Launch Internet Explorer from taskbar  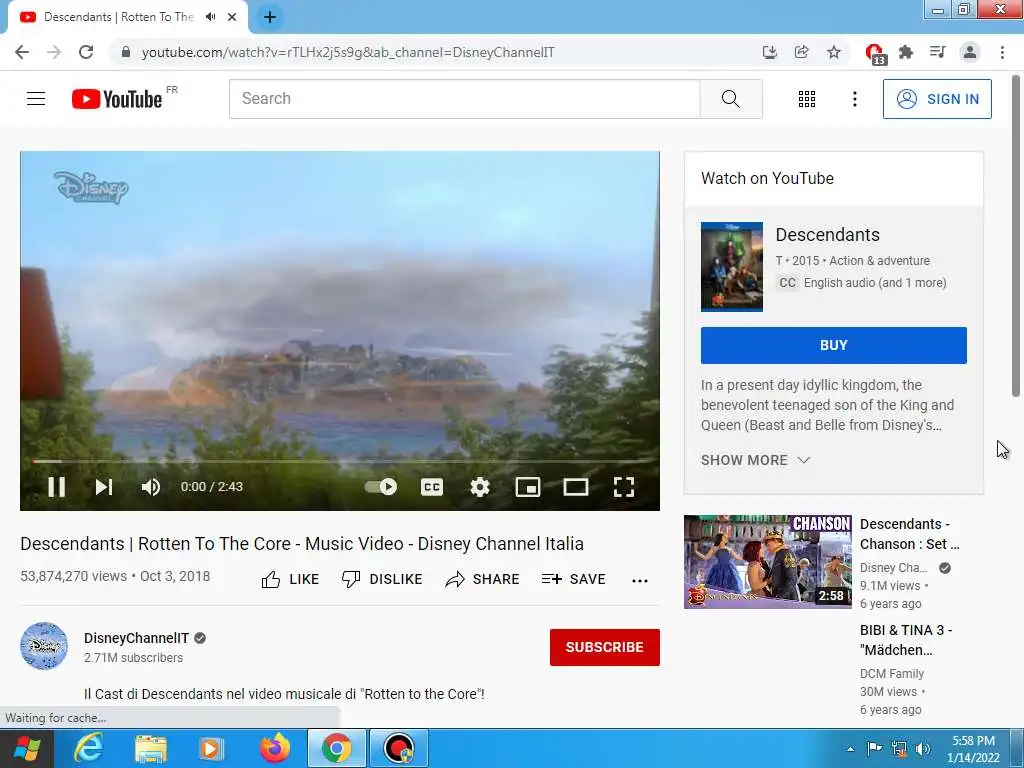88,748
